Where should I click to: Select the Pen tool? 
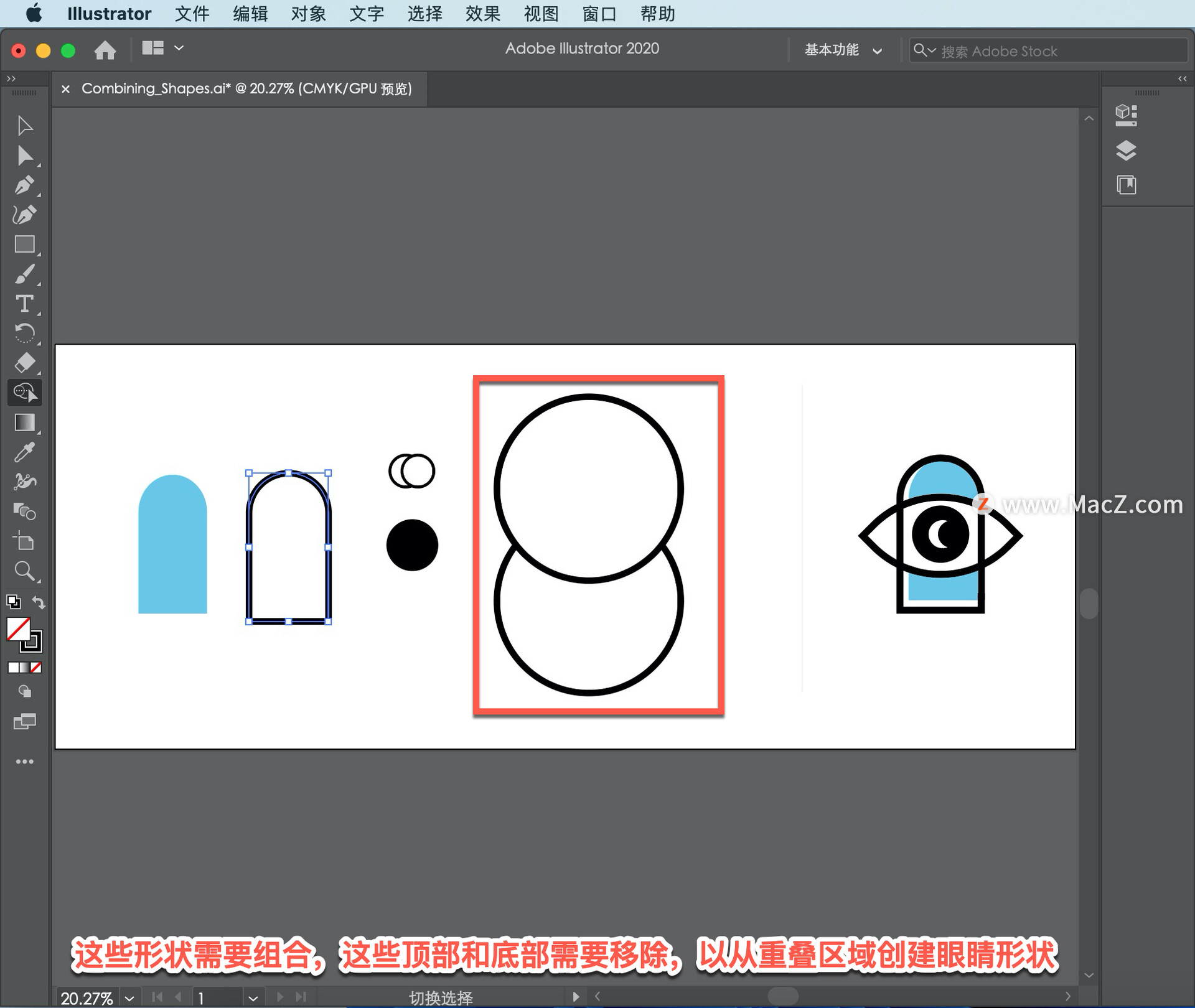25,185
